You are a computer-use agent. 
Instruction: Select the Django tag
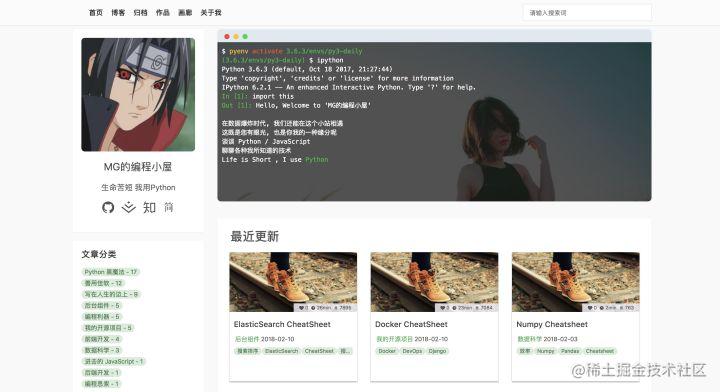[437, 351]
